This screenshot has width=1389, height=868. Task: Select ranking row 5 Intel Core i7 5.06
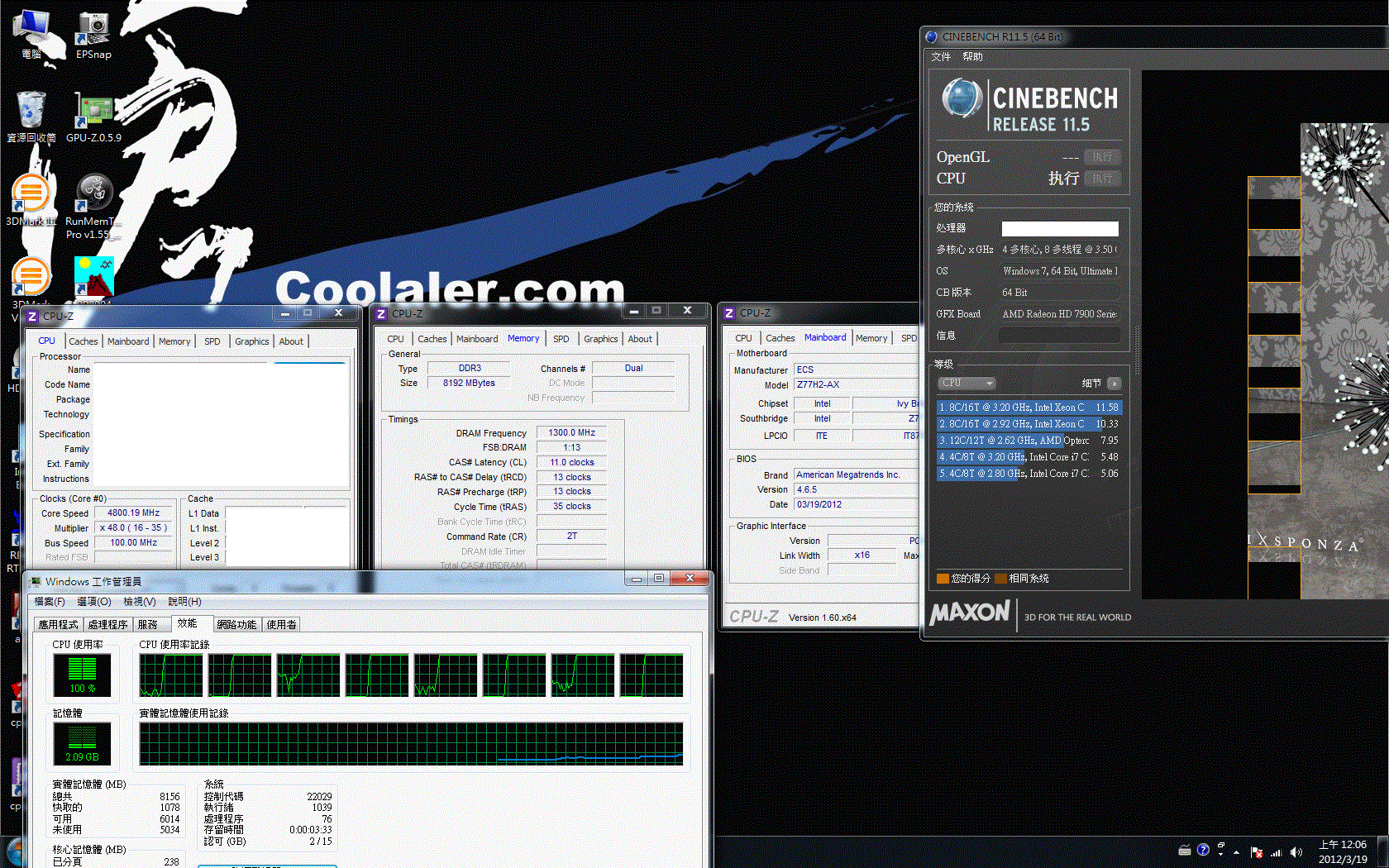click(x=1029, y=474)
